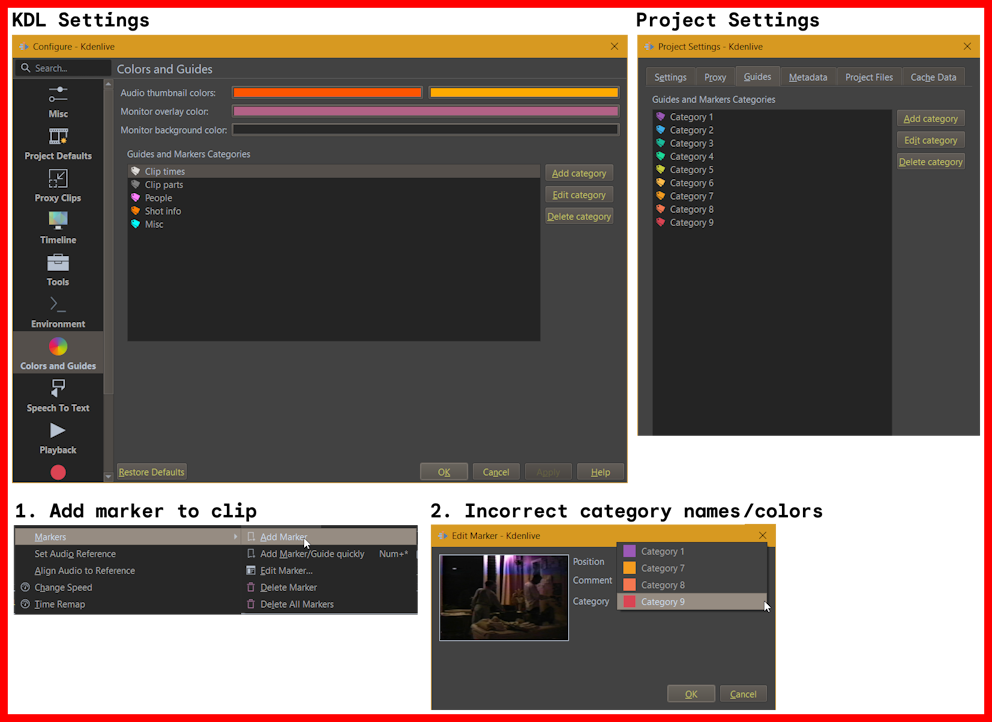The height and width of the screenshot is (722, 992).
Task: Switch to the Proxy tab
Action: click(715, 77)
